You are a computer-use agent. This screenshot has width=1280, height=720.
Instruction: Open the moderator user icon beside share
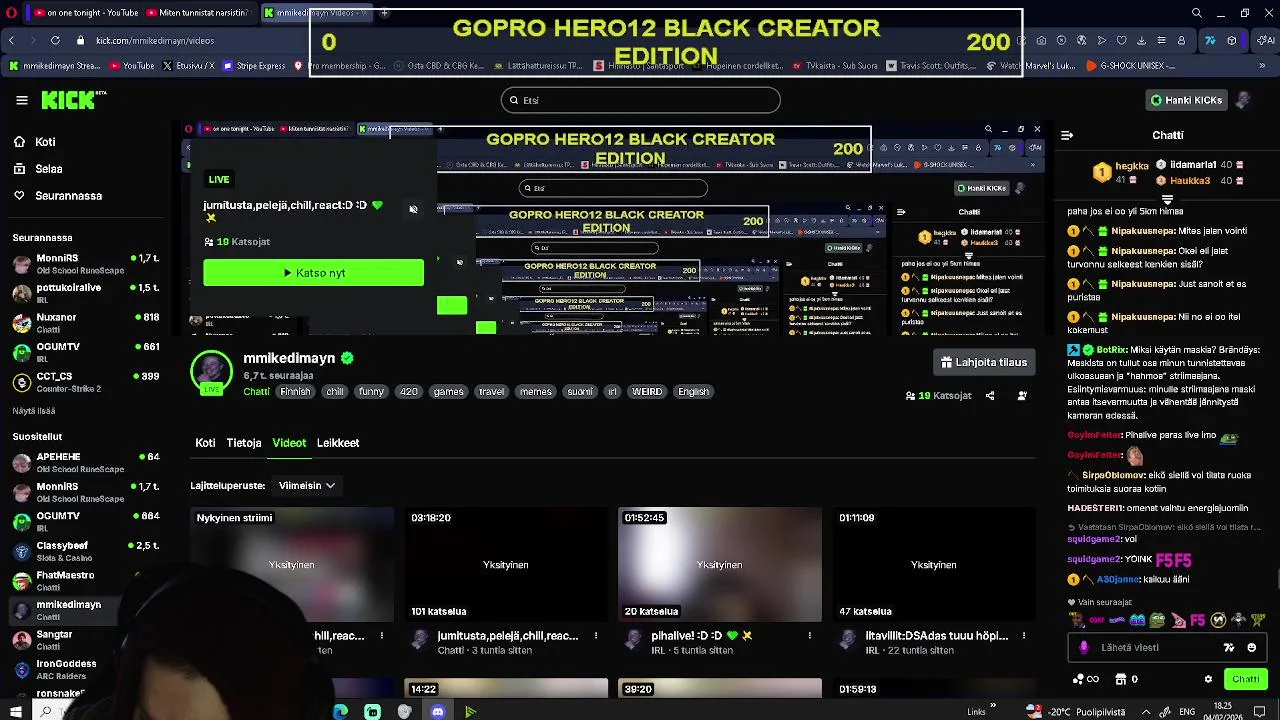point(1022,396)
